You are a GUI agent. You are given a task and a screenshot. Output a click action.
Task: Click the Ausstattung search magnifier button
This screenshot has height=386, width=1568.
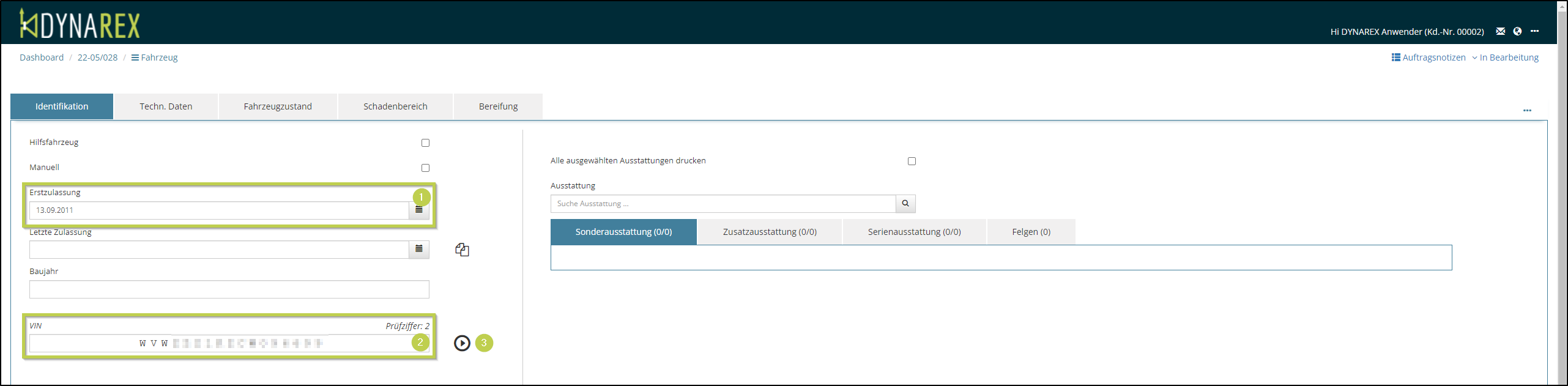[905, 204]
